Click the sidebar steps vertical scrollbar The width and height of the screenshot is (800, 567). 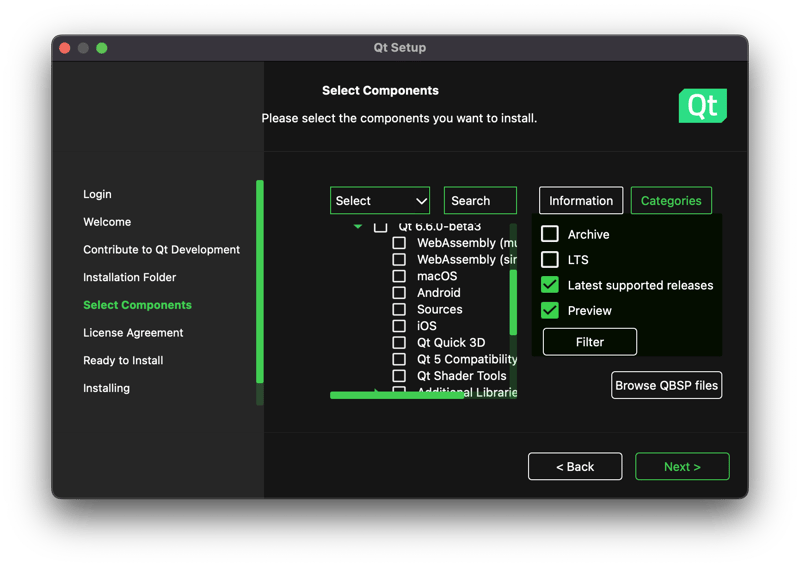point(260,281)
